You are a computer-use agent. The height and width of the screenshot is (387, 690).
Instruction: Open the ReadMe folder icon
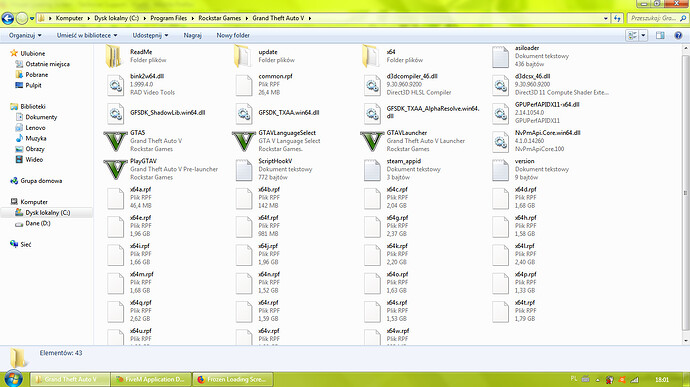(114, 56)
